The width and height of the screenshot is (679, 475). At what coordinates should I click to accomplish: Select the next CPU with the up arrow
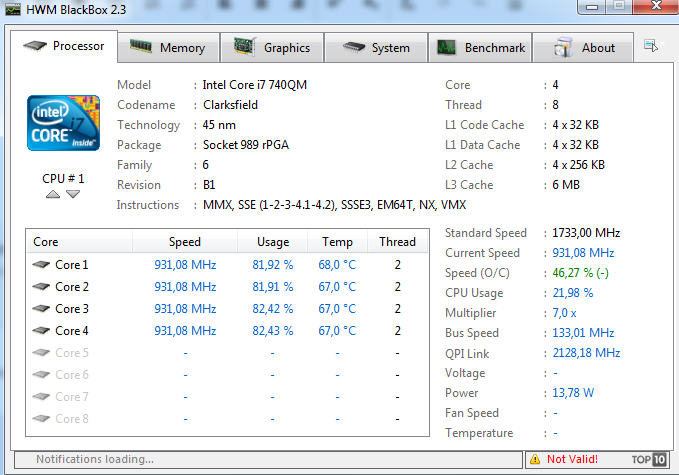pos(53,194)
